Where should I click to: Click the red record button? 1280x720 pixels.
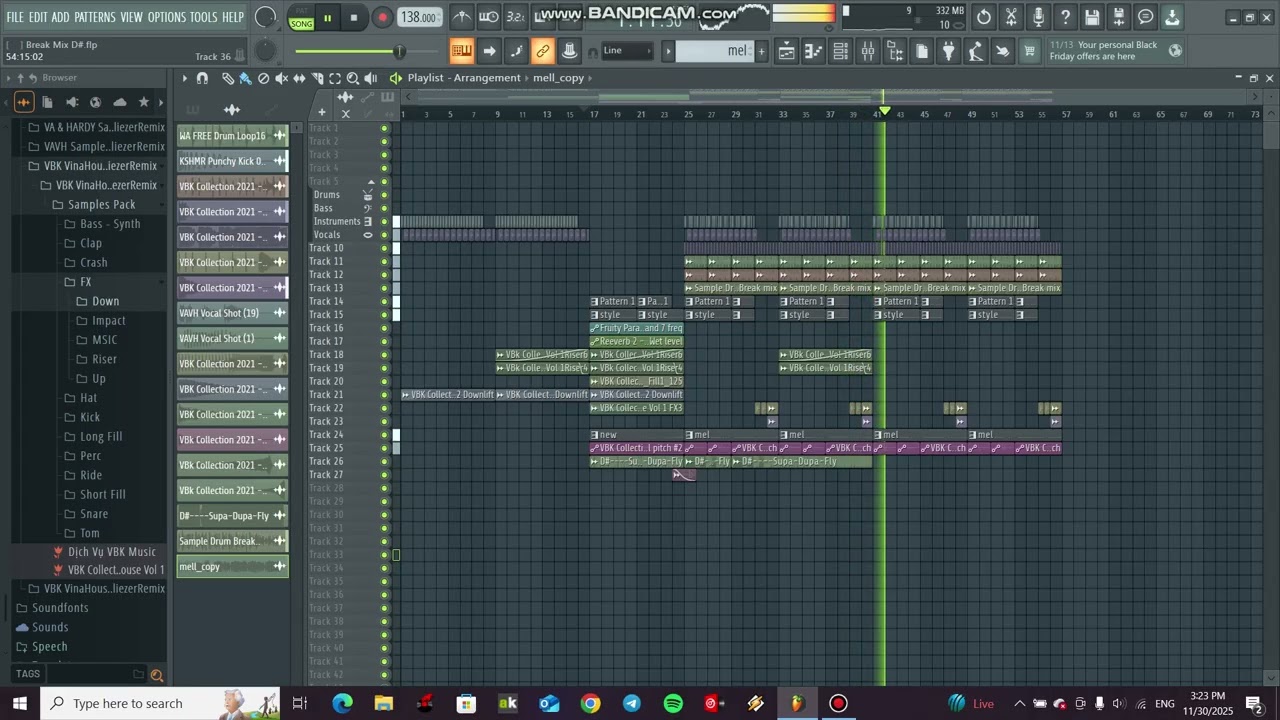click(x=382, y=18)
